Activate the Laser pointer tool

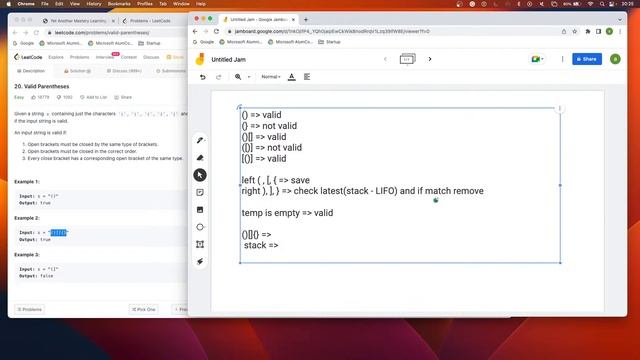[200, 262]
